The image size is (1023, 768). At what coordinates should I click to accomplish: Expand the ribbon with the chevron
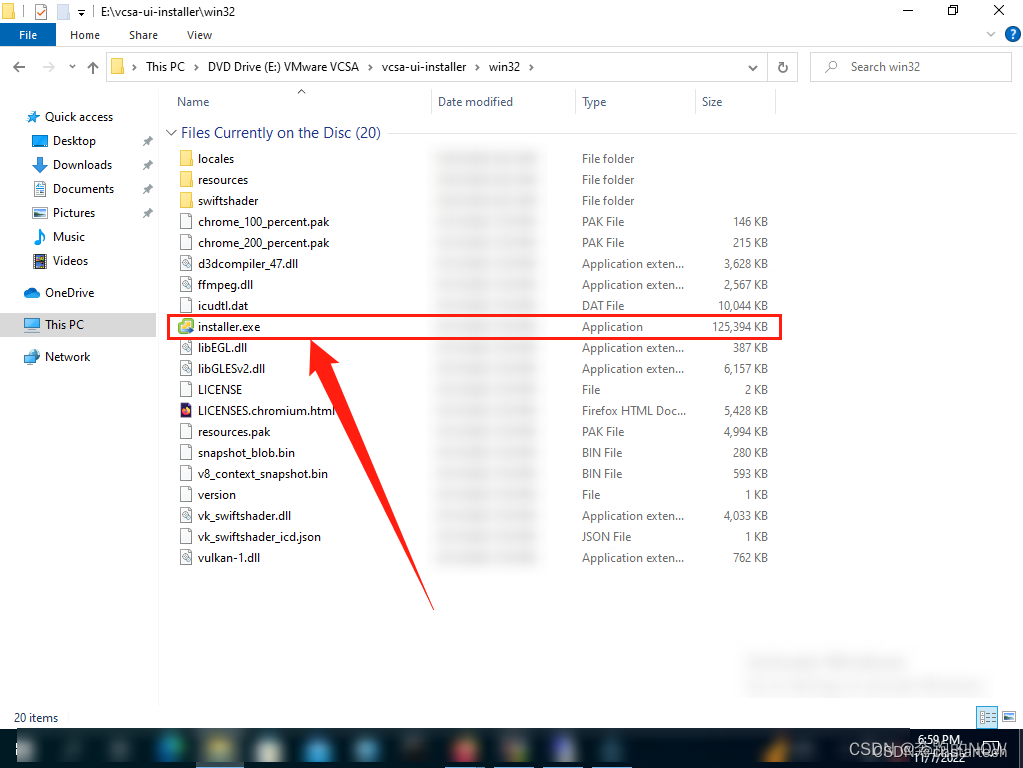tap(991, 34)
